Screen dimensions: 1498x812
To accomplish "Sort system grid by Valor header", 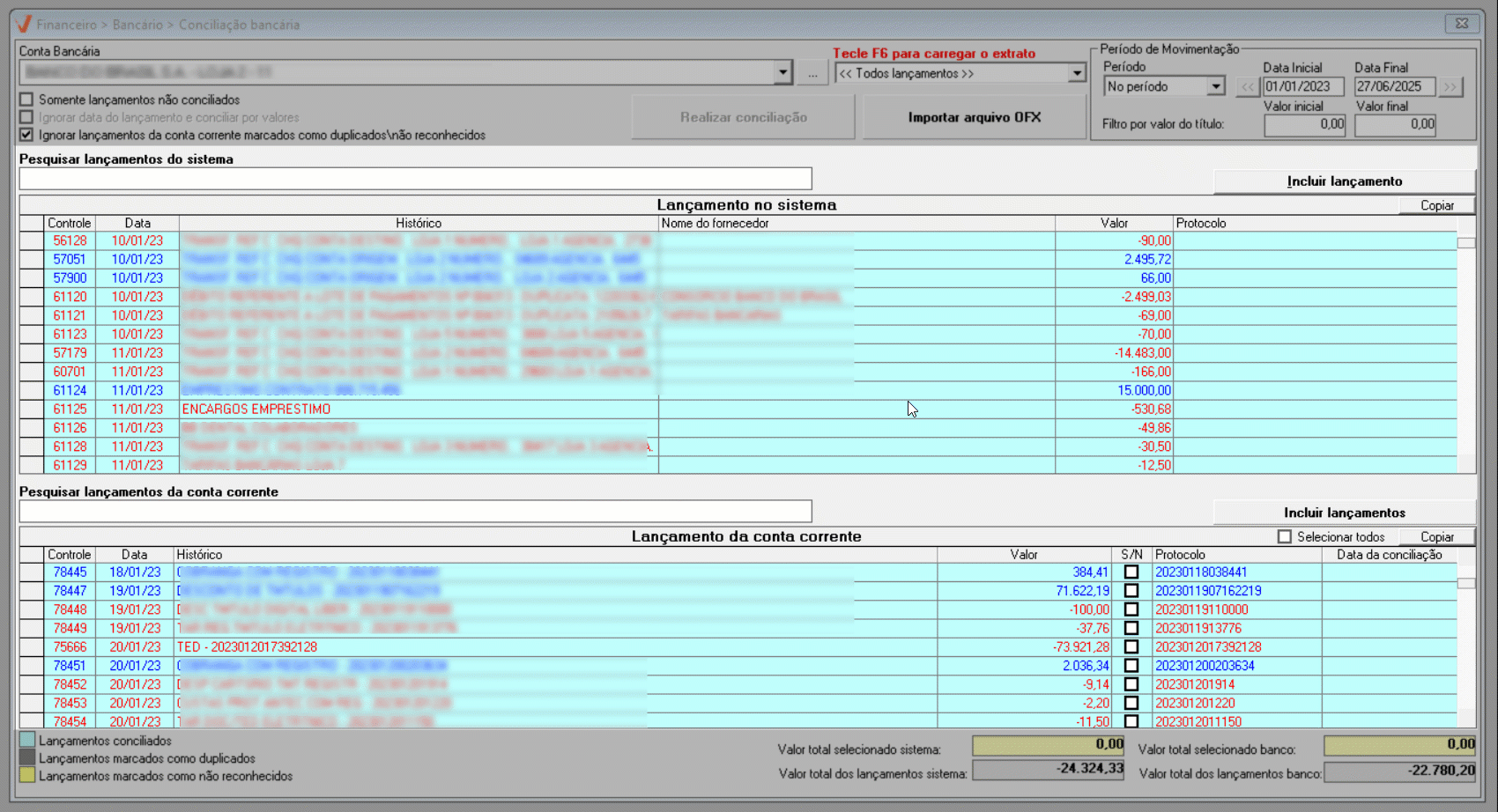I will click(x=1114, y=224).
